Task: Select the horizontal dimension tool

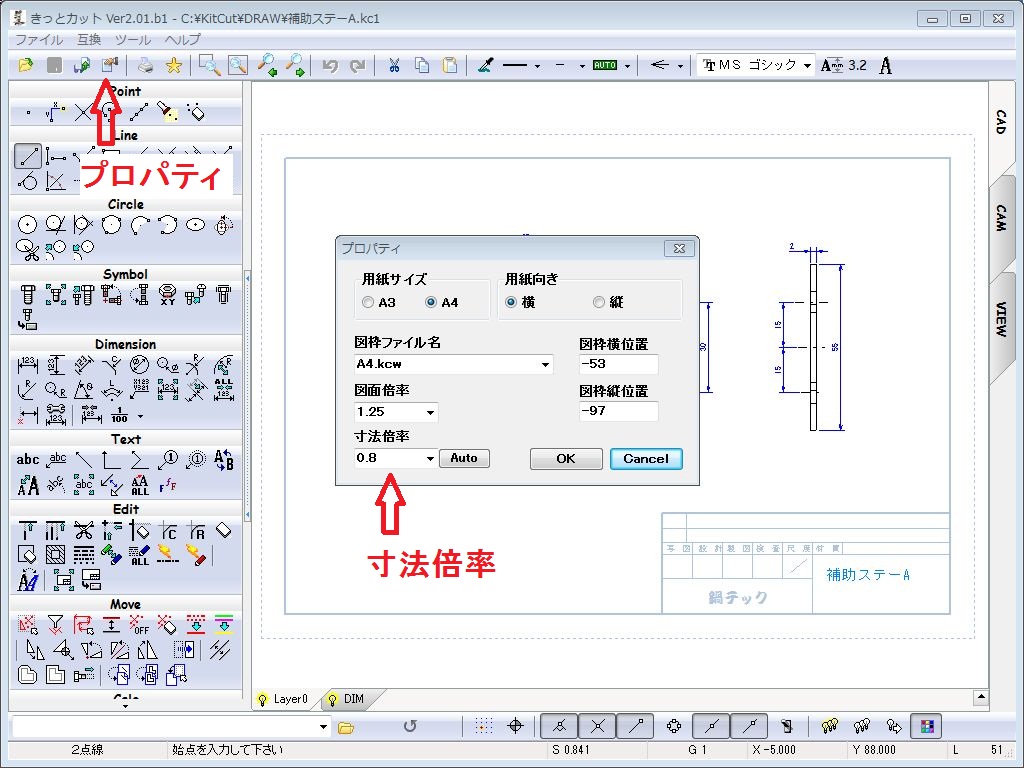Action: [x=27, y=364]
